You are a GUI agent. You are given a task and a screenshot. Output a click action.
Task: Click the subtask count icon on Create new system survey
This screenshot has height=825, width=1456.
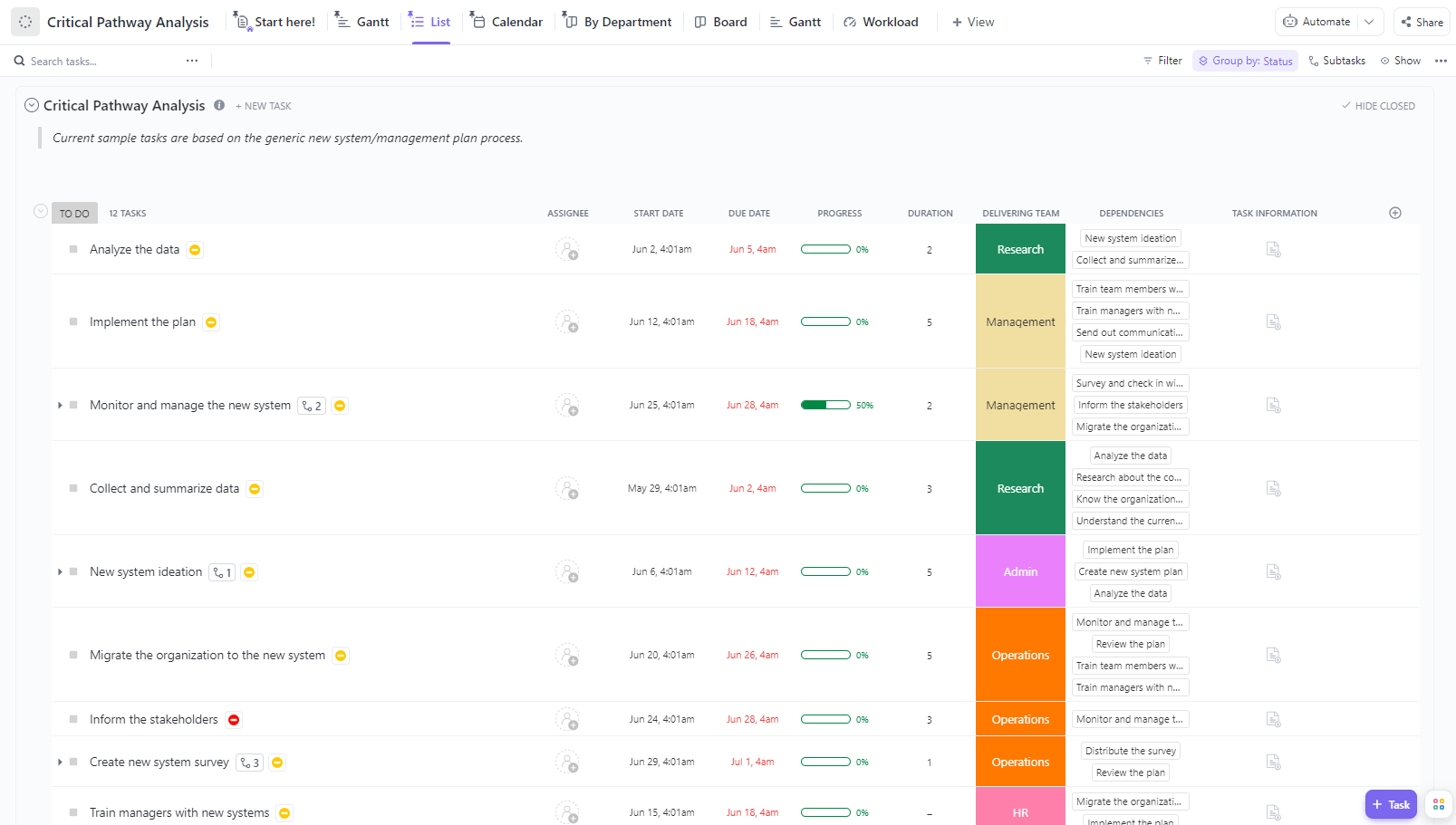pyautogui.click(x=249, y=763)
